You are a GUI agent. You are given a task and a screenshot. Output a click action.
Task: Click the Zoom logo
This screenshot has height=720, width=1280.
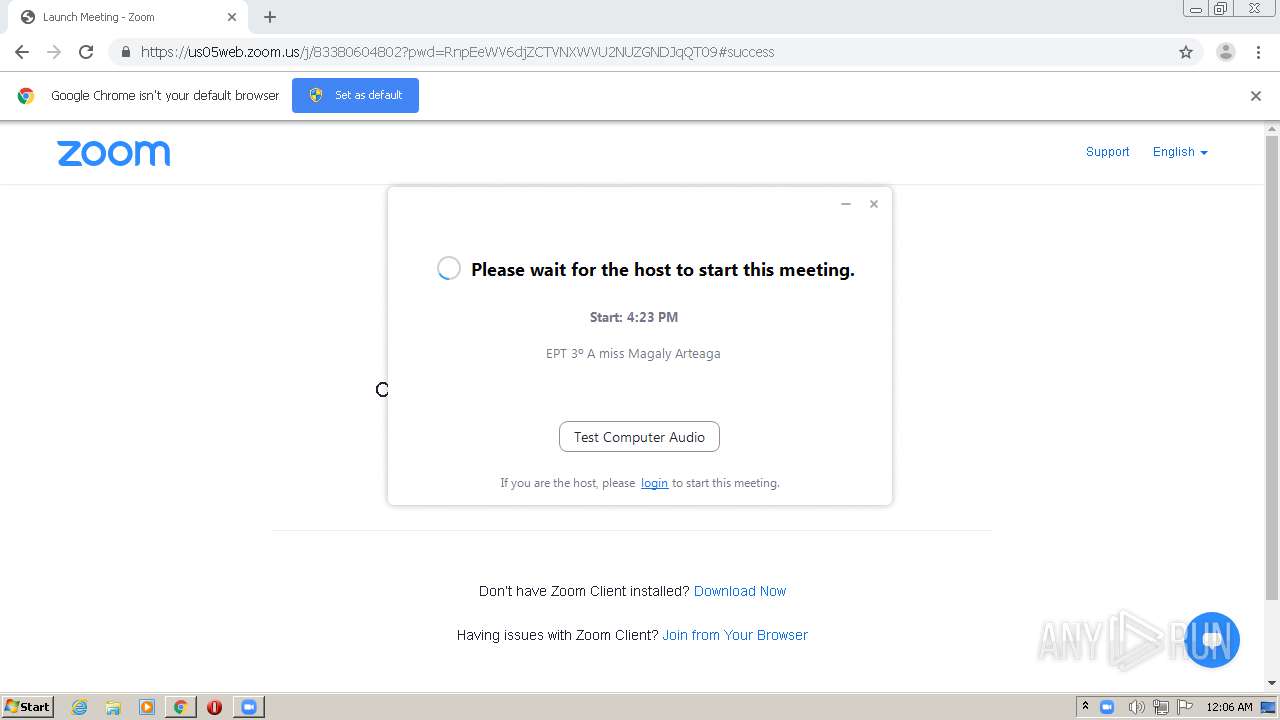(114, 153)
